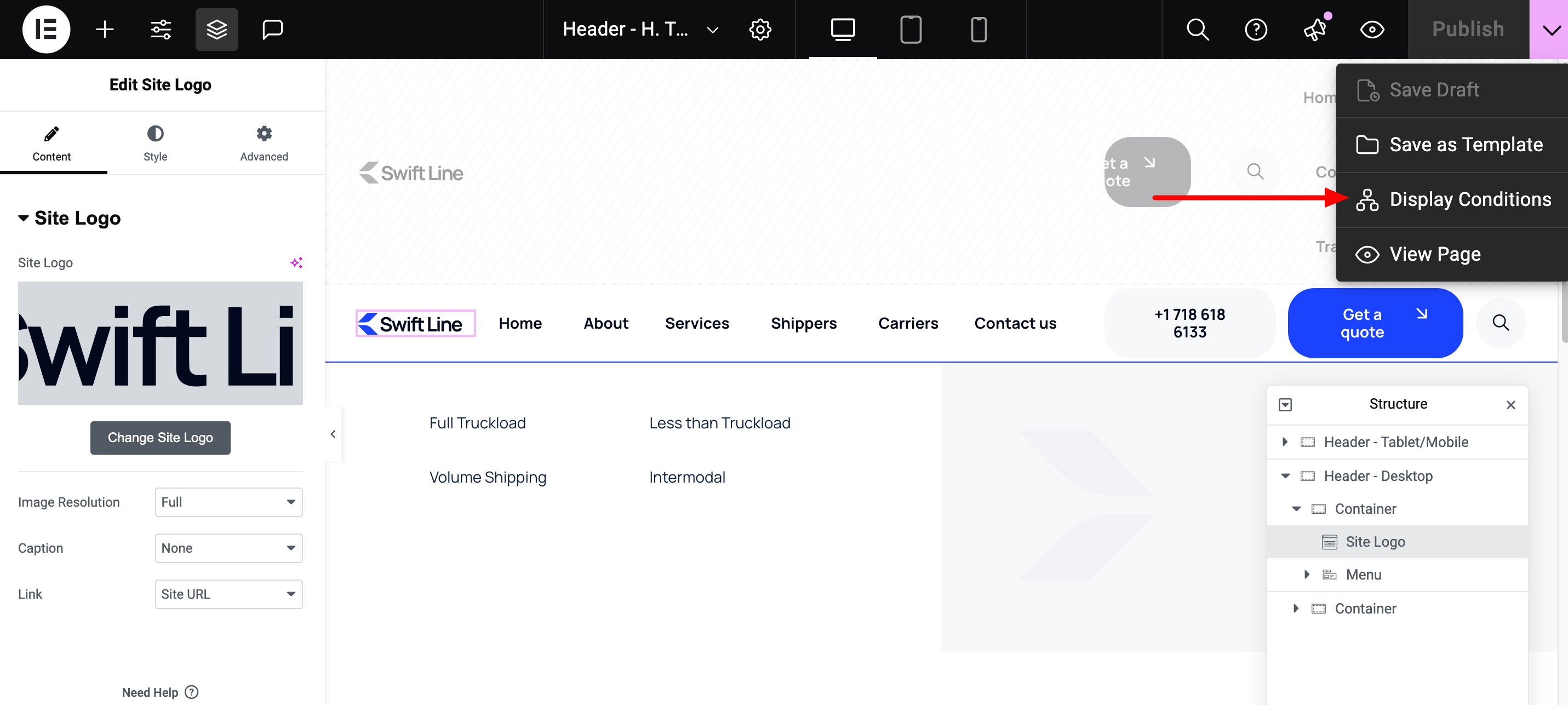Switch to mobile responsive view

click(x=978, y=29)
